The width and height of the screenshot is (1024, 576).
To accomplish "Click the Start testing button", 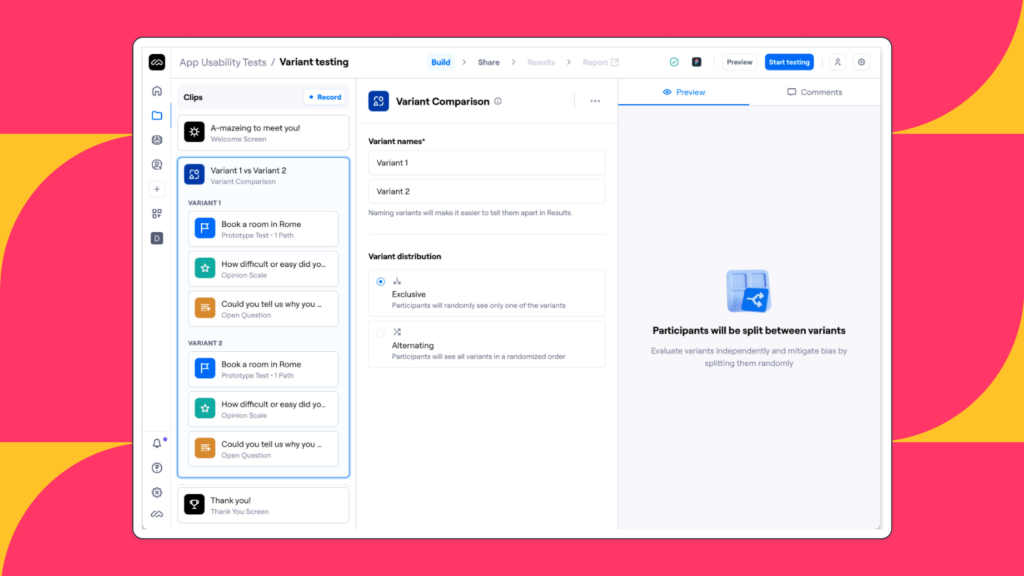I will (x=789, y=62).
